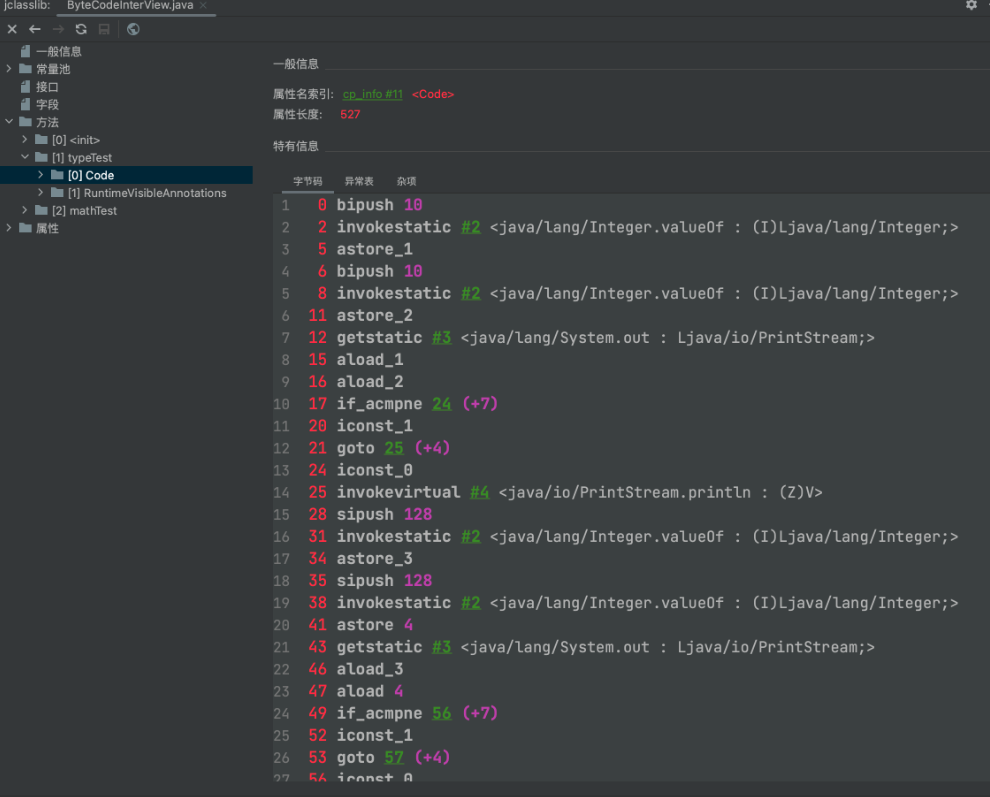This screenshot has height=797, width=990.
Task: Click the 'iconst_0' instruction at offset 24
Action: coord(375,470)
